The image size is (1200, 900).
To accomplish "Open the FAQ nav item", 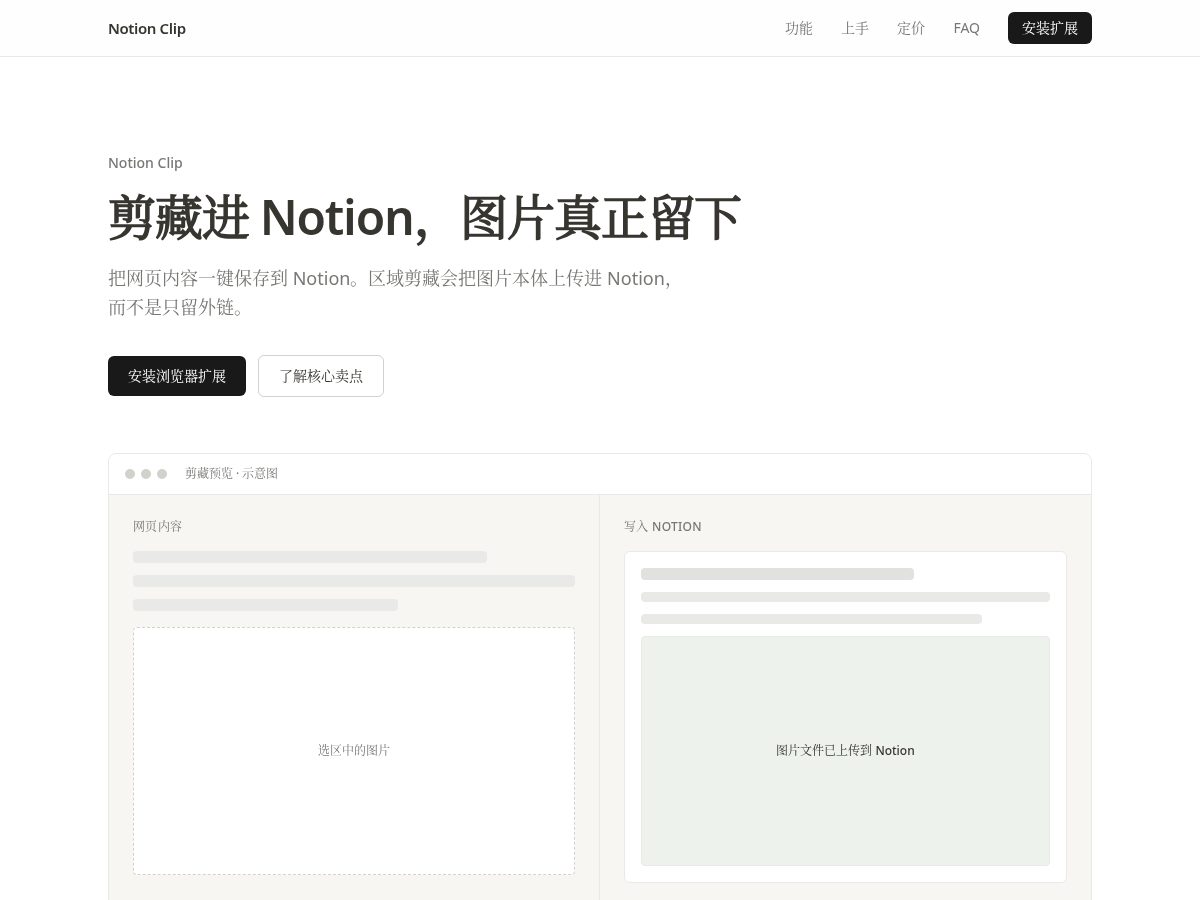I will tap(967, 28).
